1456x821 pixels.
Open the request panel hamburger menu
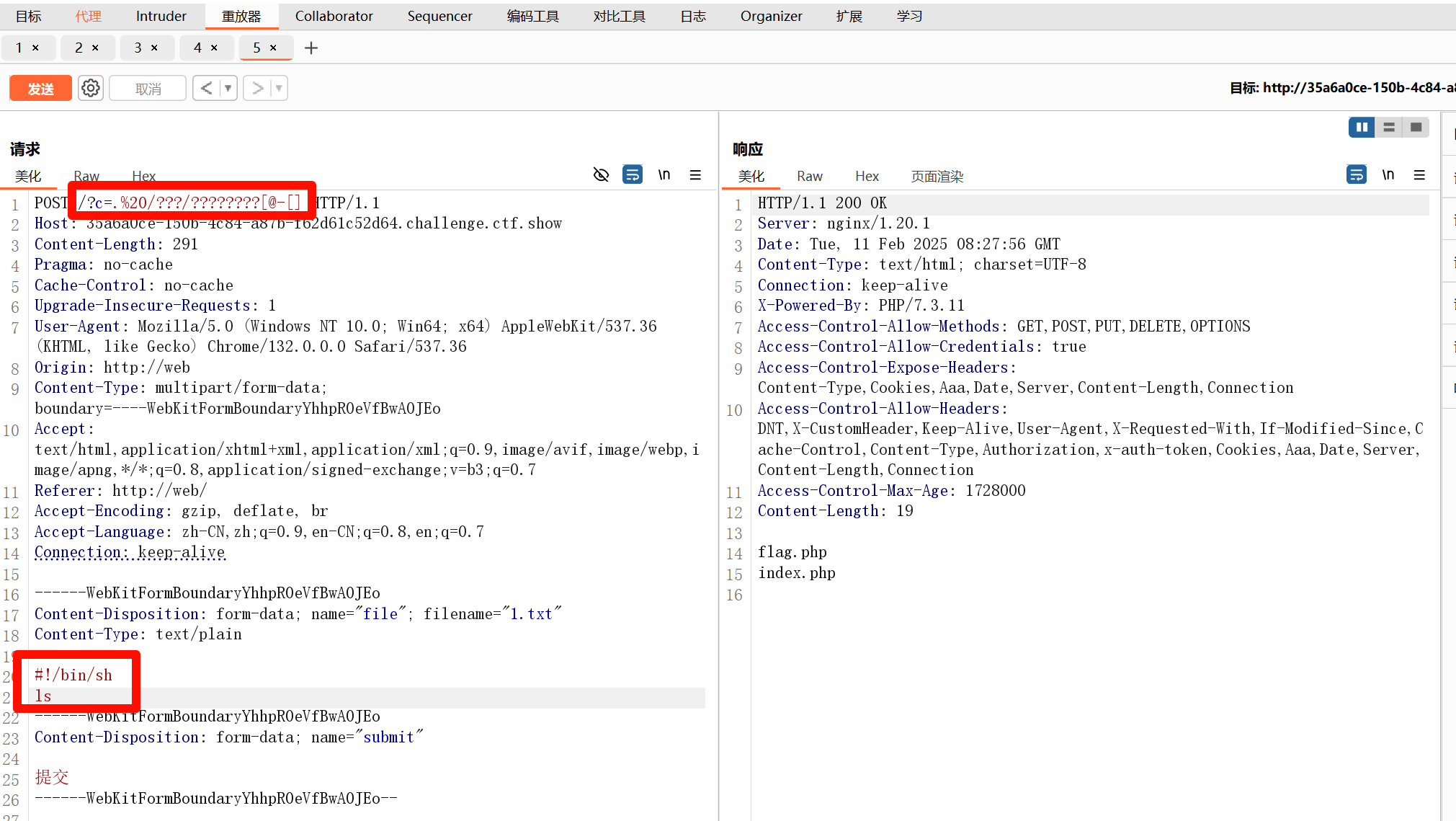pyautogui.click(x=695, y=175)
